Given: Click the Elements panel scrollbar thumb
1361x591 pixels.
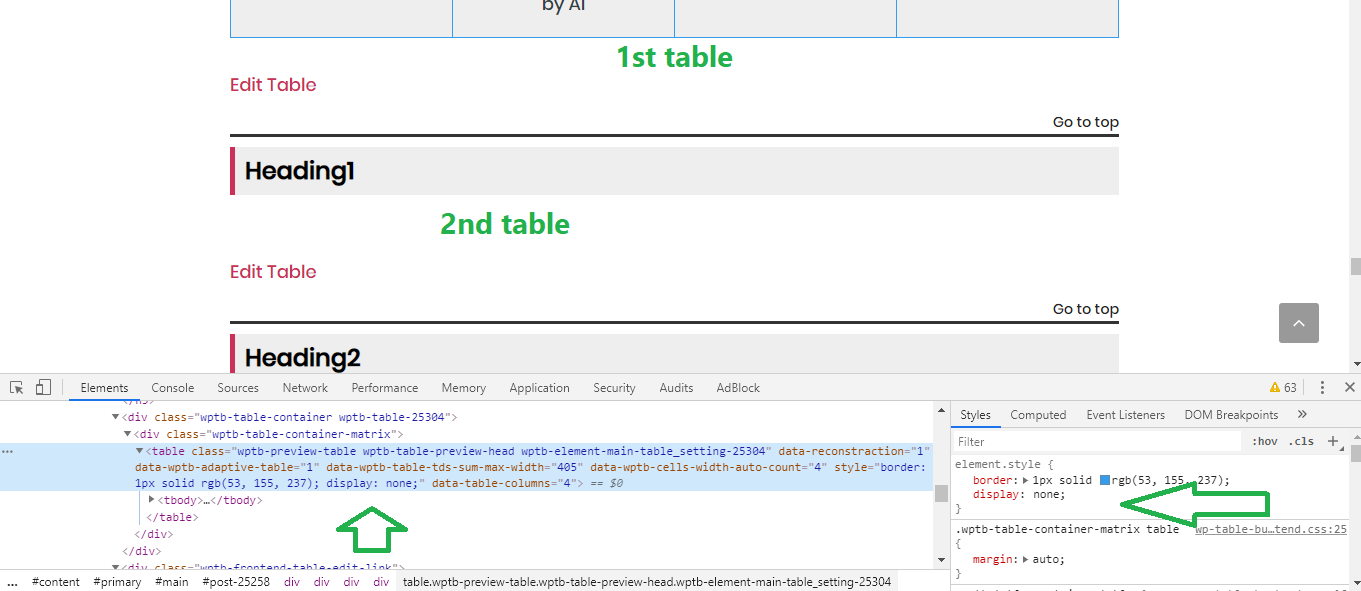Looking at the screenshot, I should pos(941,493).
